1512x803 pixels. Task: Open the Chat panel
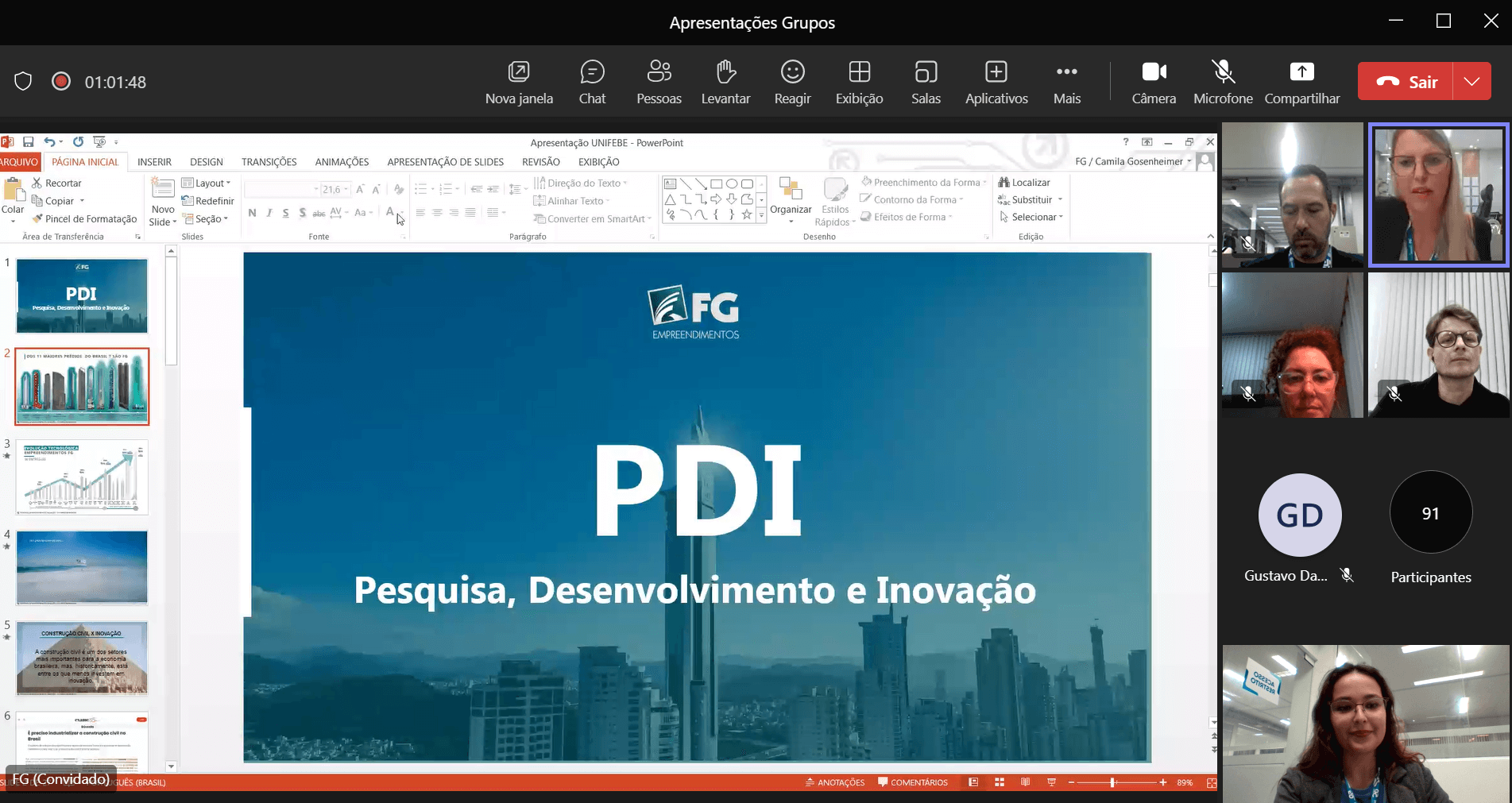[x=592, y=82]
